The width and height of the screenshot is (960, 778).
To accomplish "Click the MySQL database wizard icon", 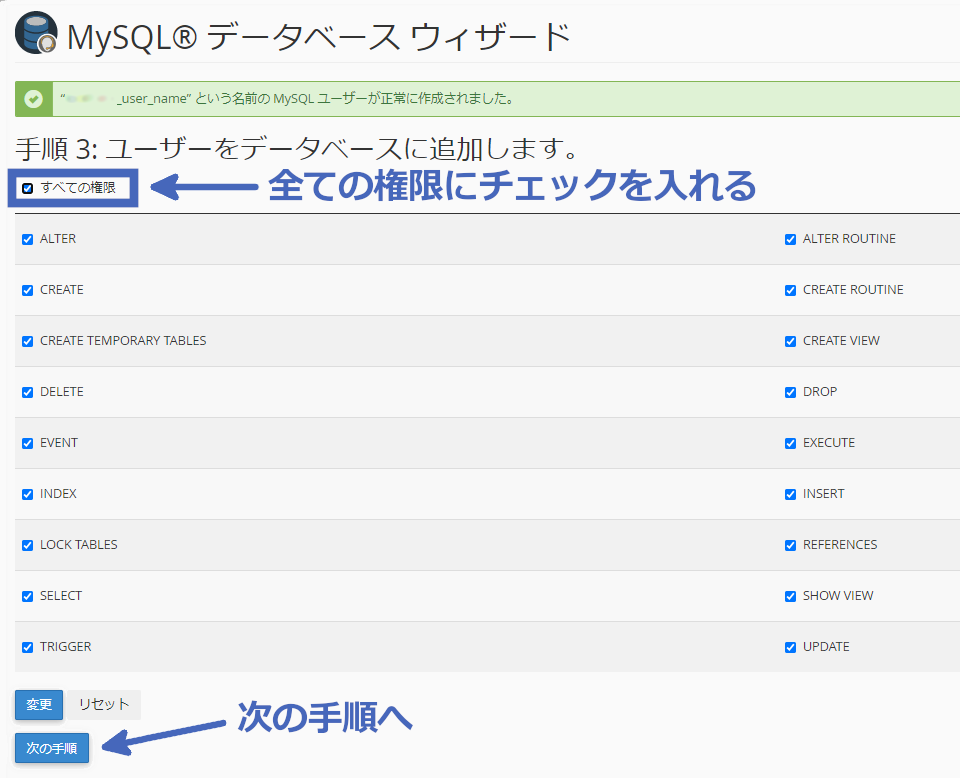I will (x=36, y=33).
